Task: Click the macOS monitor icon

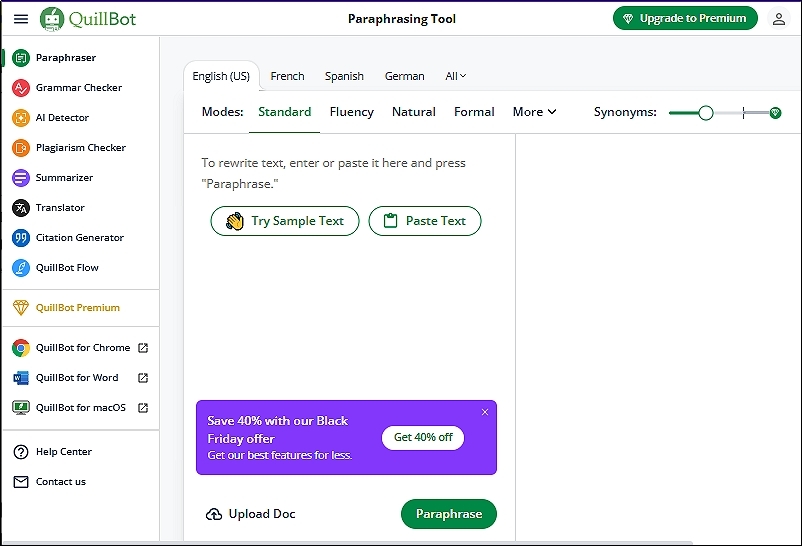Action: pos(21,408)
